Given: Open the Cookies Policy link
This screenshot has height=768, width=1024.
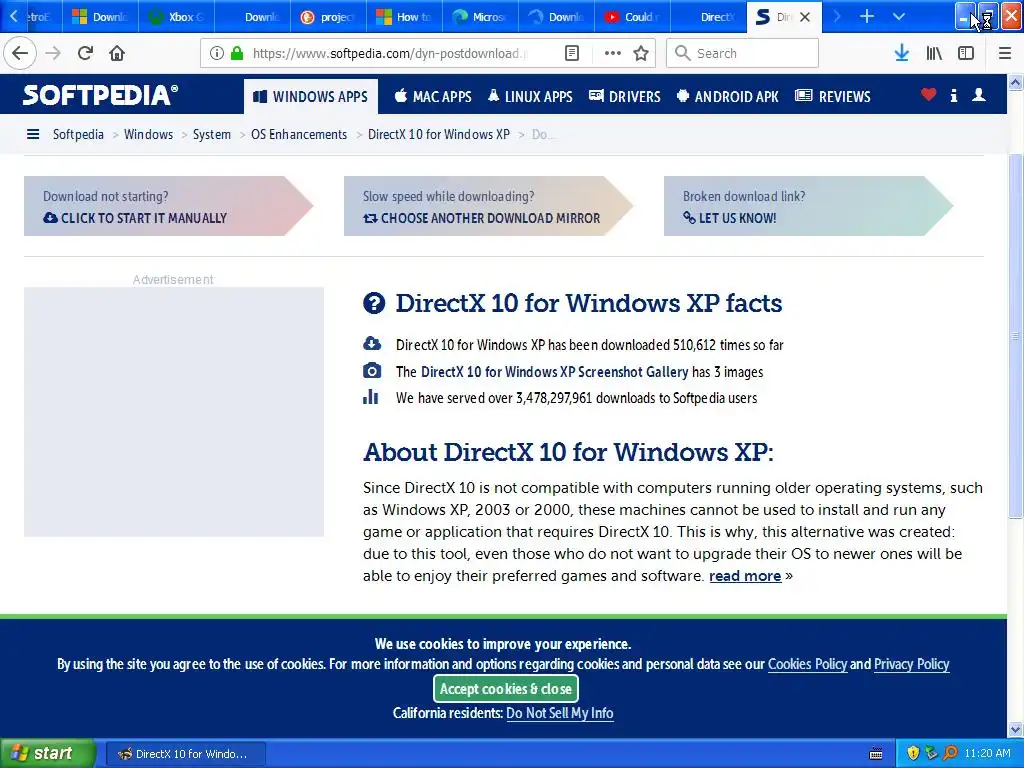Looking at the screenshot, I should [807, 664].
